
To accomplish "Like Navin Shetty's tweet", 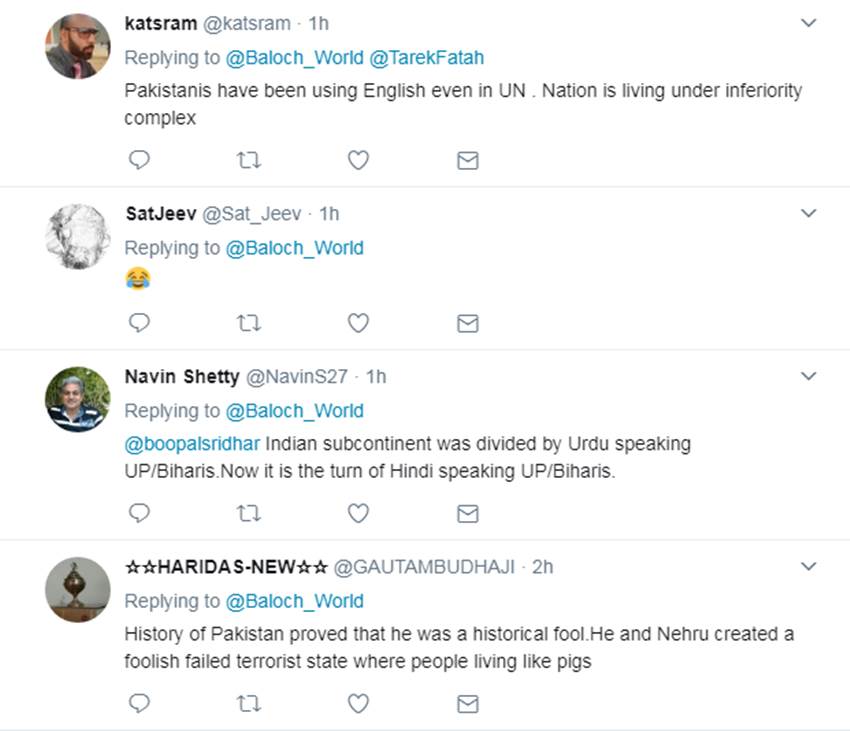I will tap(358, 513).
